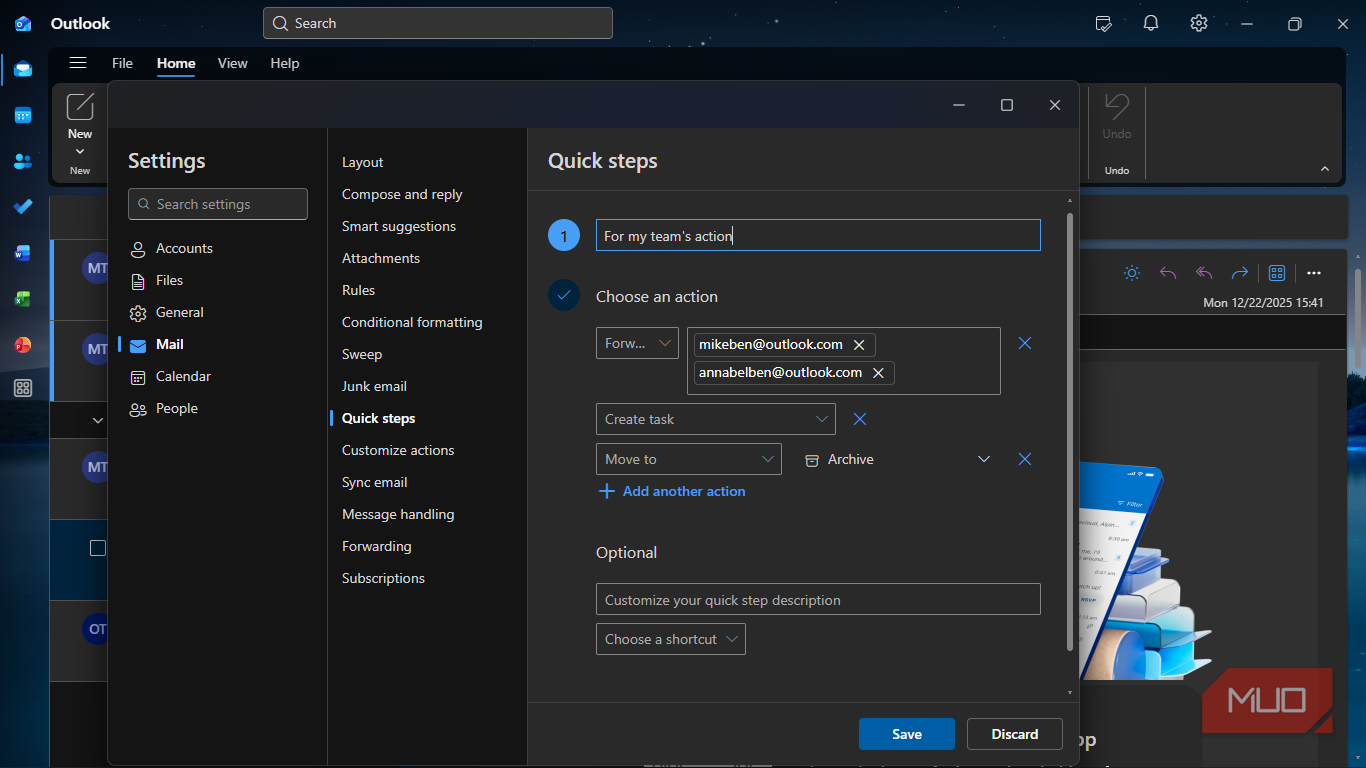Open more actions ellipsis in message header

click(x=1314, y=273)
